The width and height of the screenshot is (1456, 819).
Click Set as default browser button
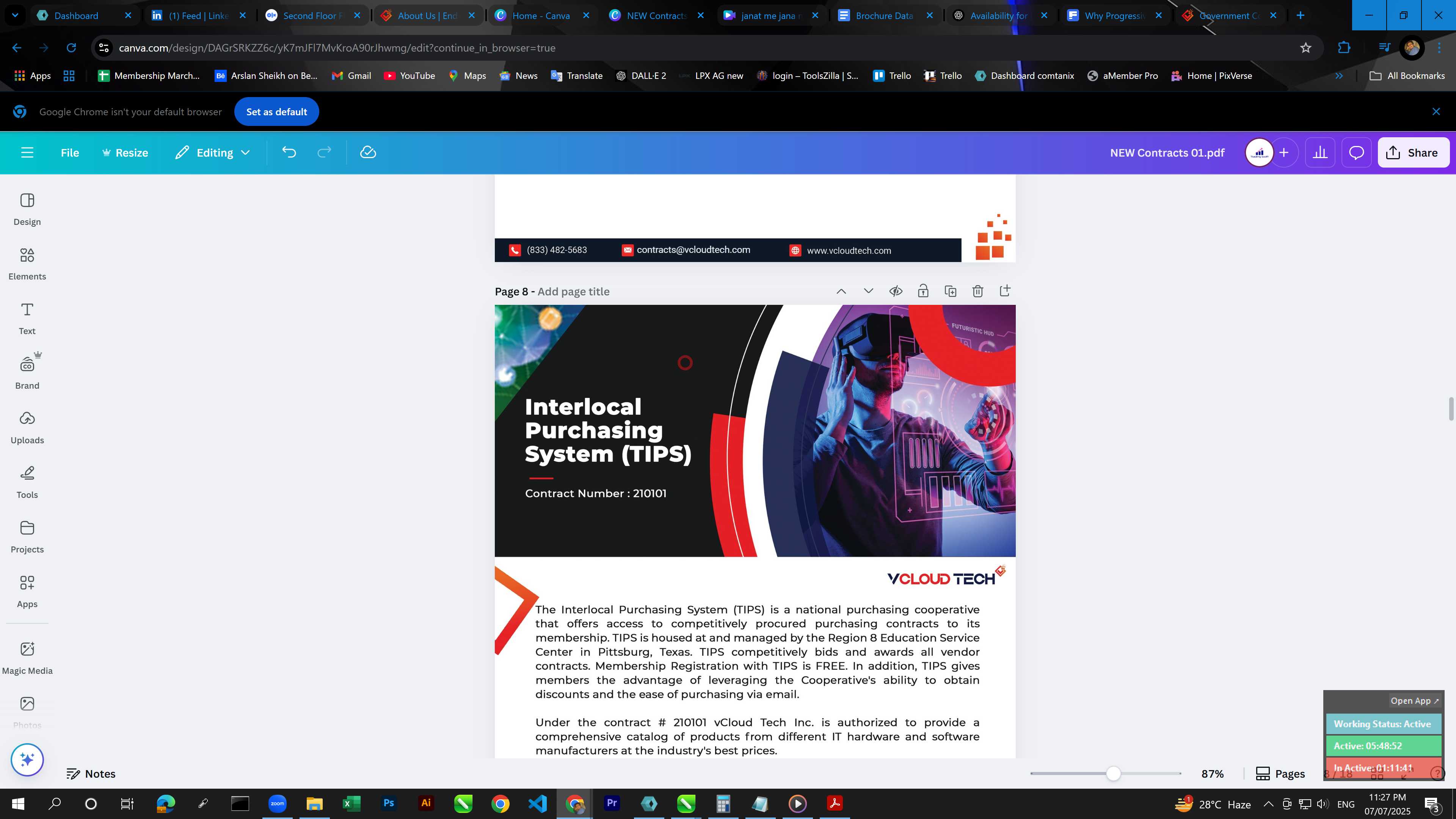[276, 112]
